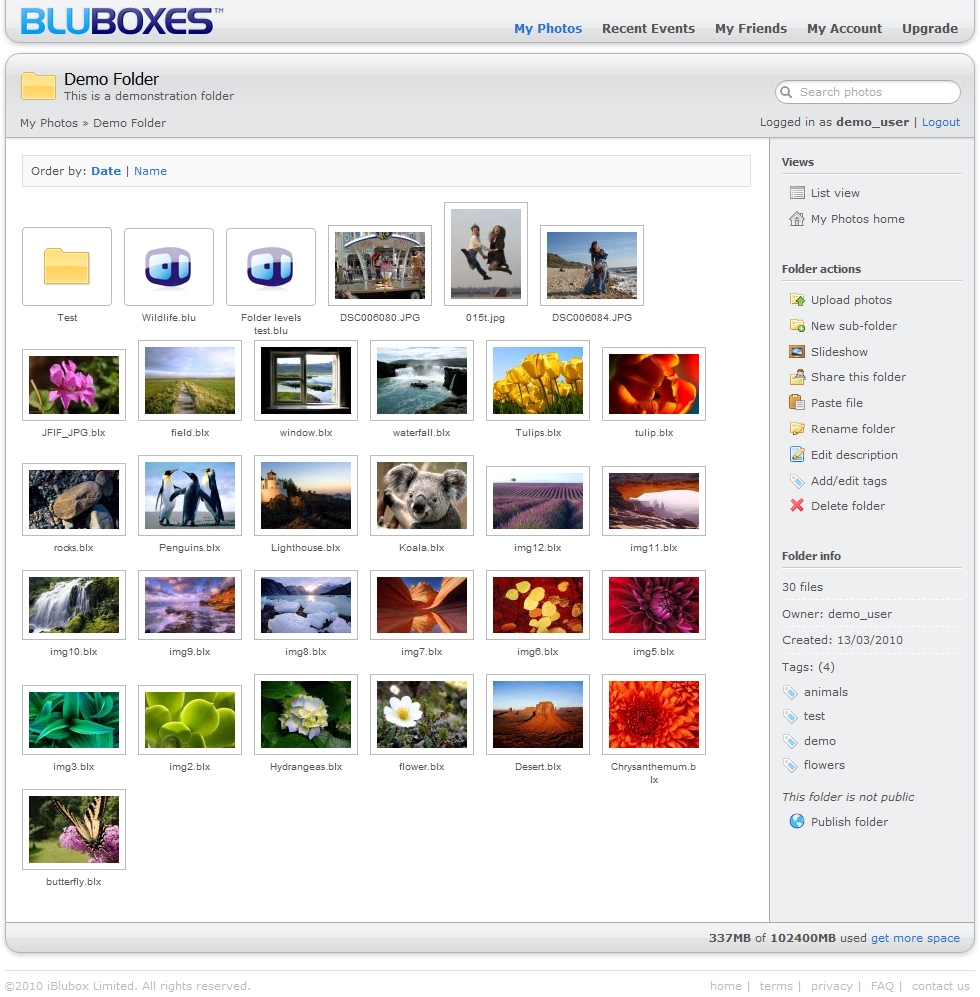Open the Test folder icon
Screen dimensions: 980x997
(67, 266)
